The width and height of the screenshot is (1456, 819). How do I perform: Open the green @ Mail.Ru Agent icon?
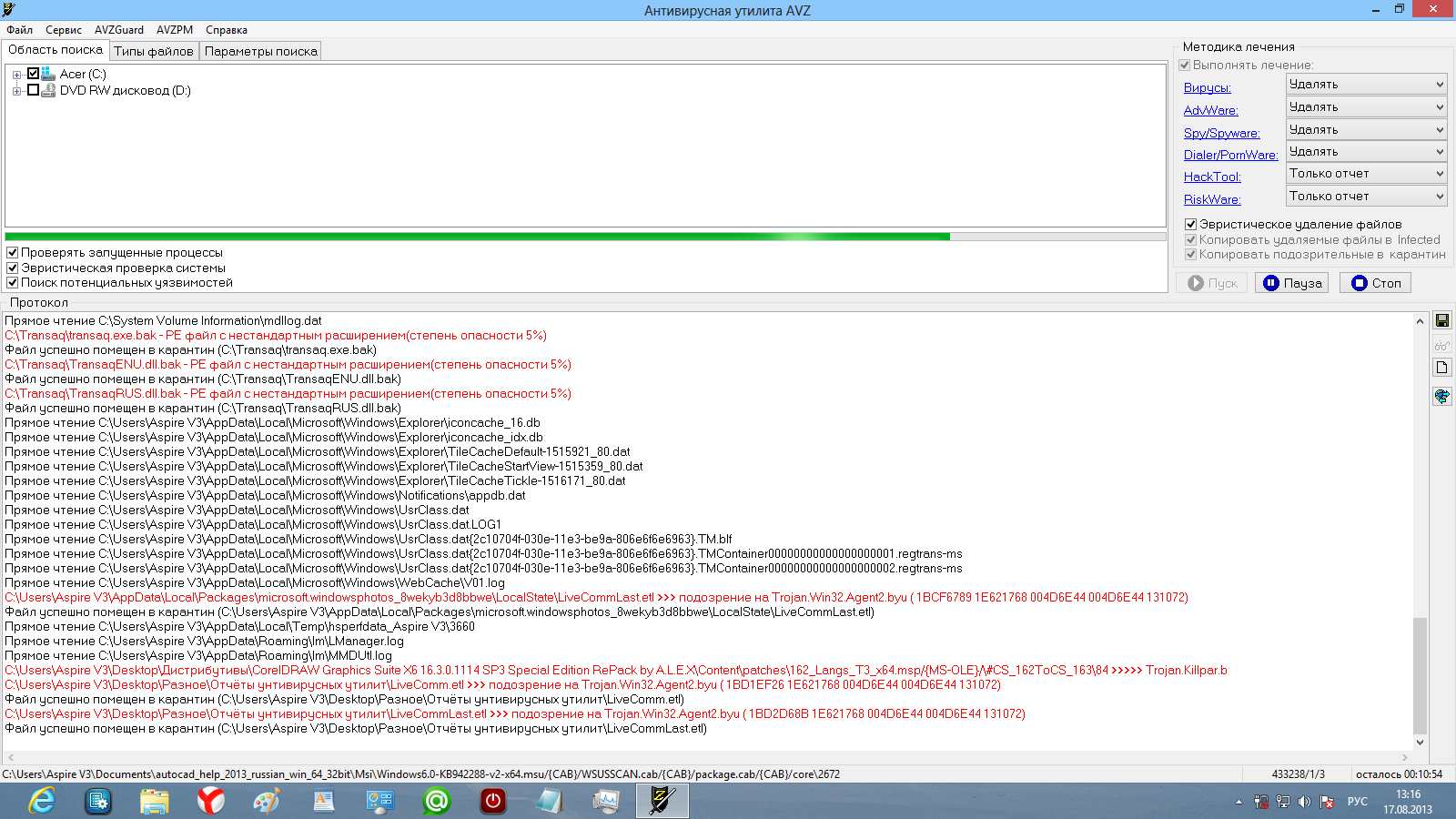coord(437,801)
